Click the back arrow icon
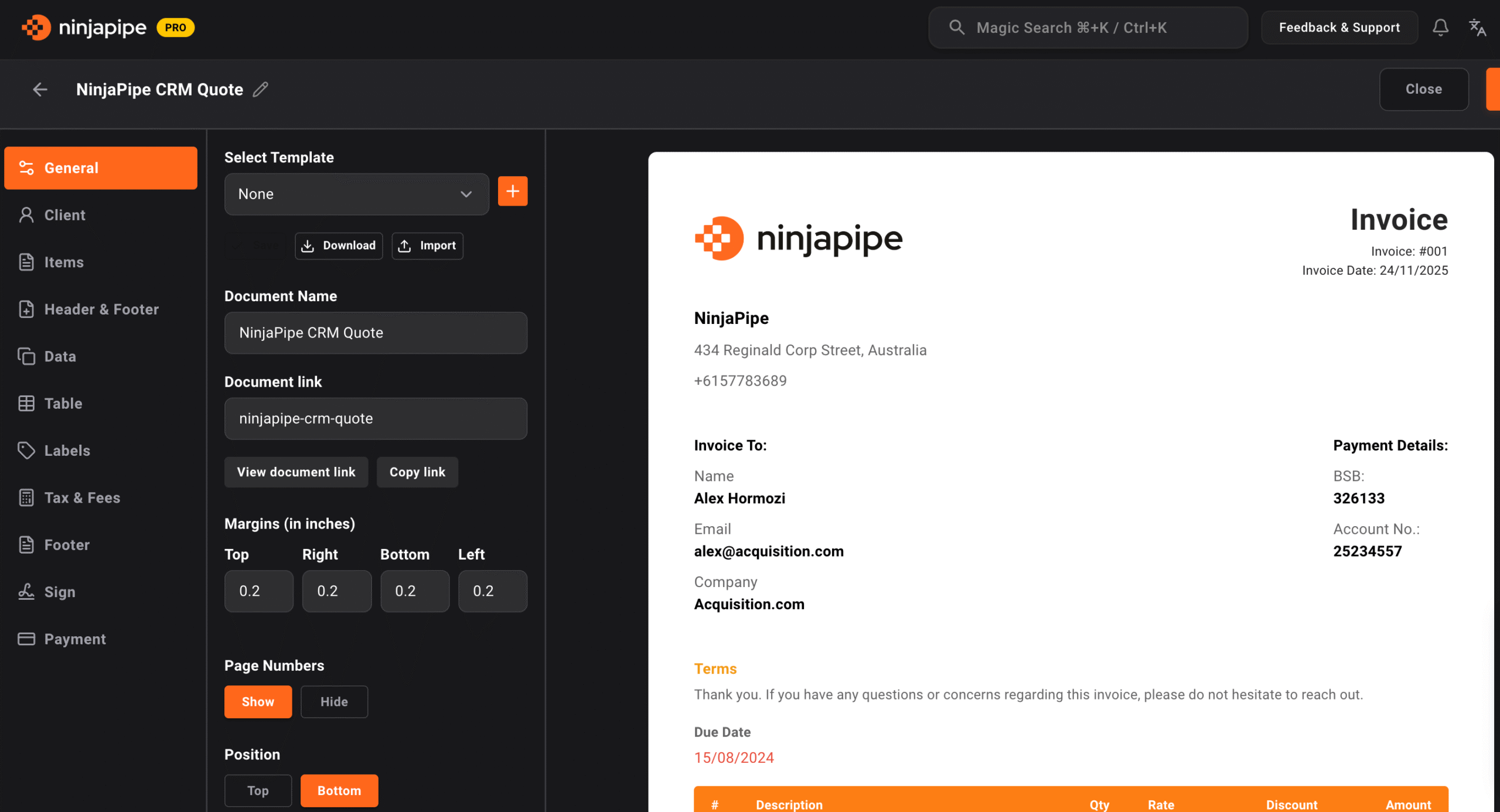 coord(40,89)
